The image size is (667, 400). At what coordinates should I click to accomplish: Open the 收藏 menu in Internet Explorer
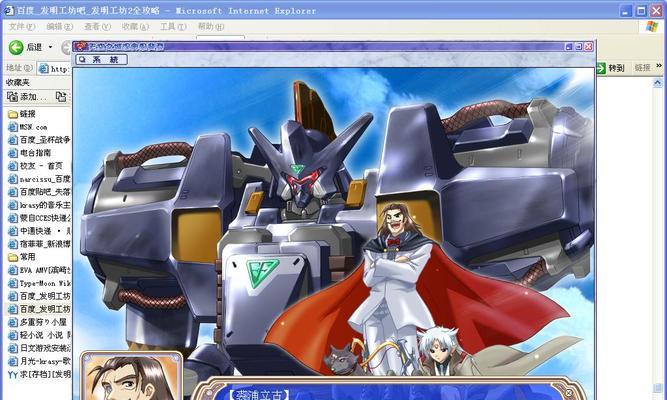(x=135, y=26)
